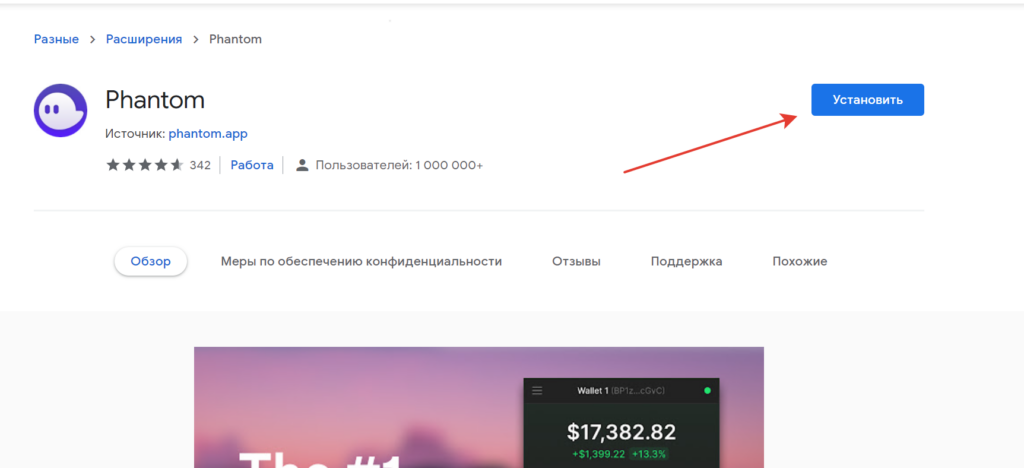1024x468 pixels.
Task: Click the star rating icons
Action: pyautogui.click(x=145, y=165)
